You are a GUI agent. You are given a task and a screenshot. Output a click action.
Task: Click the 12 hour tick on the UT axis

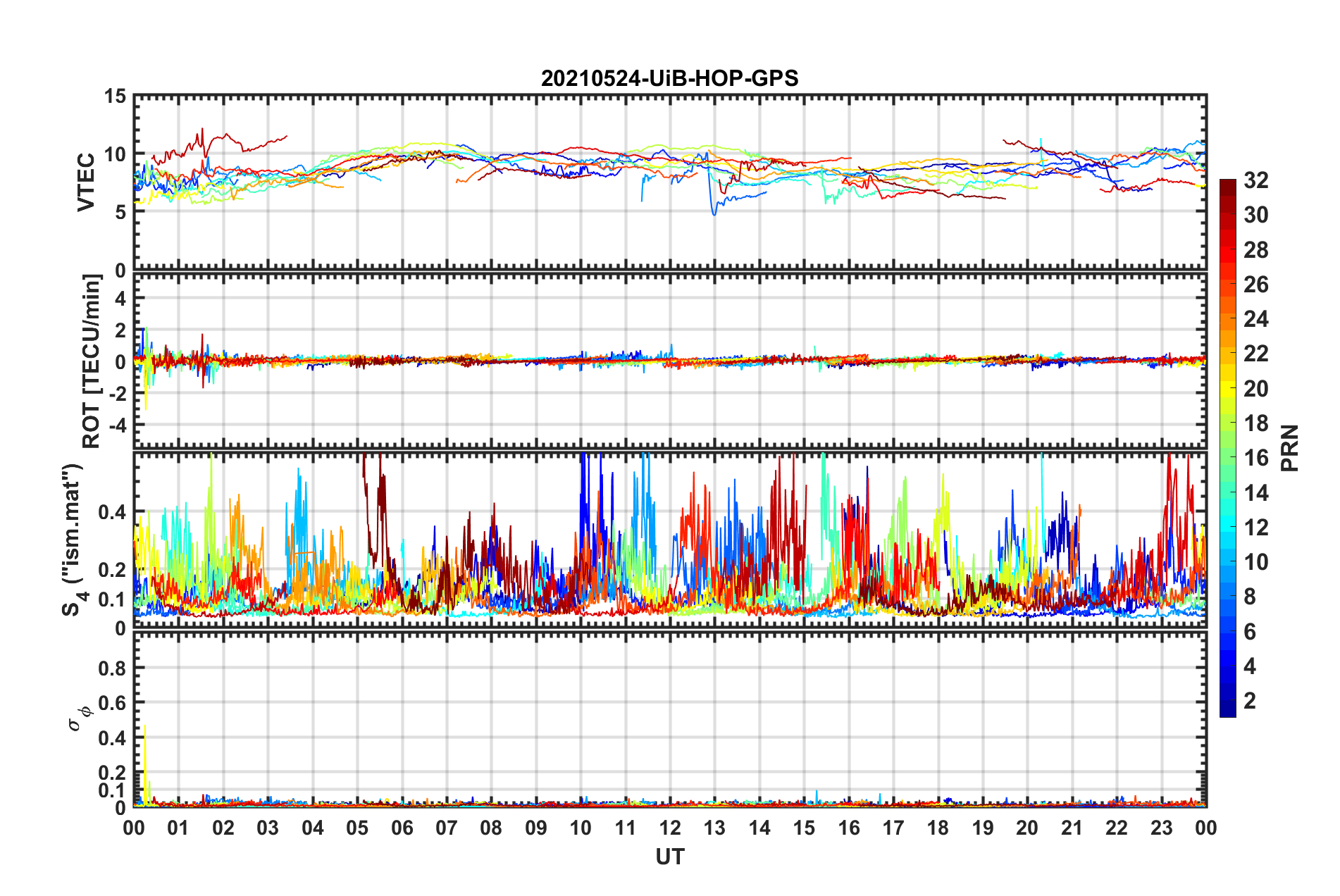pyautogui.click(x=669, y=828)
